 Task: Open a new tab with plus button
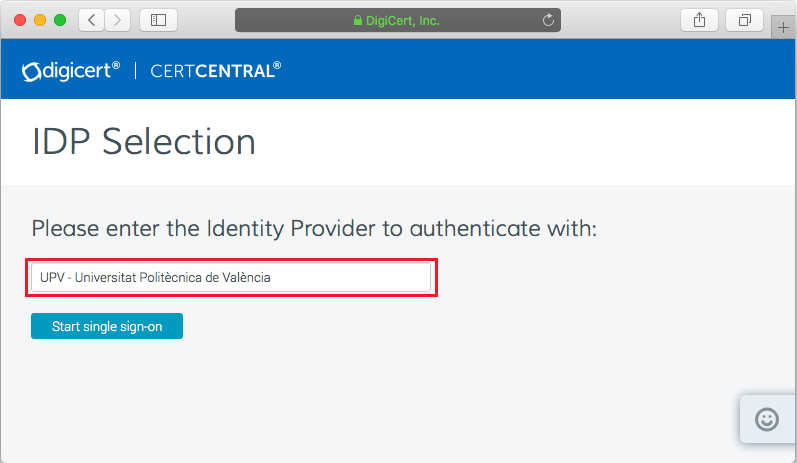click(x=783, y=27)
